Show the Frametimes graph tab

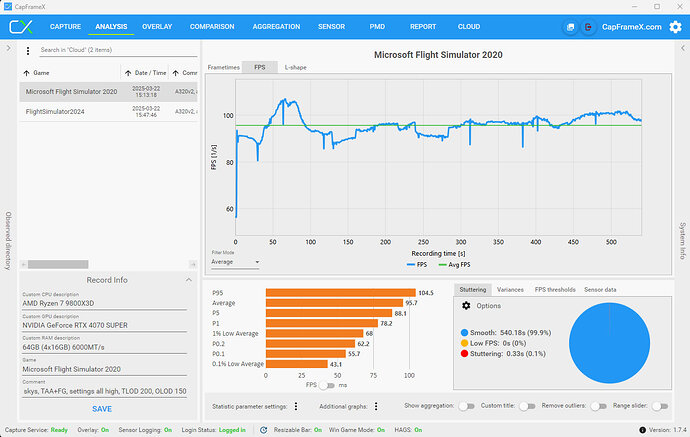pos(224,67)
